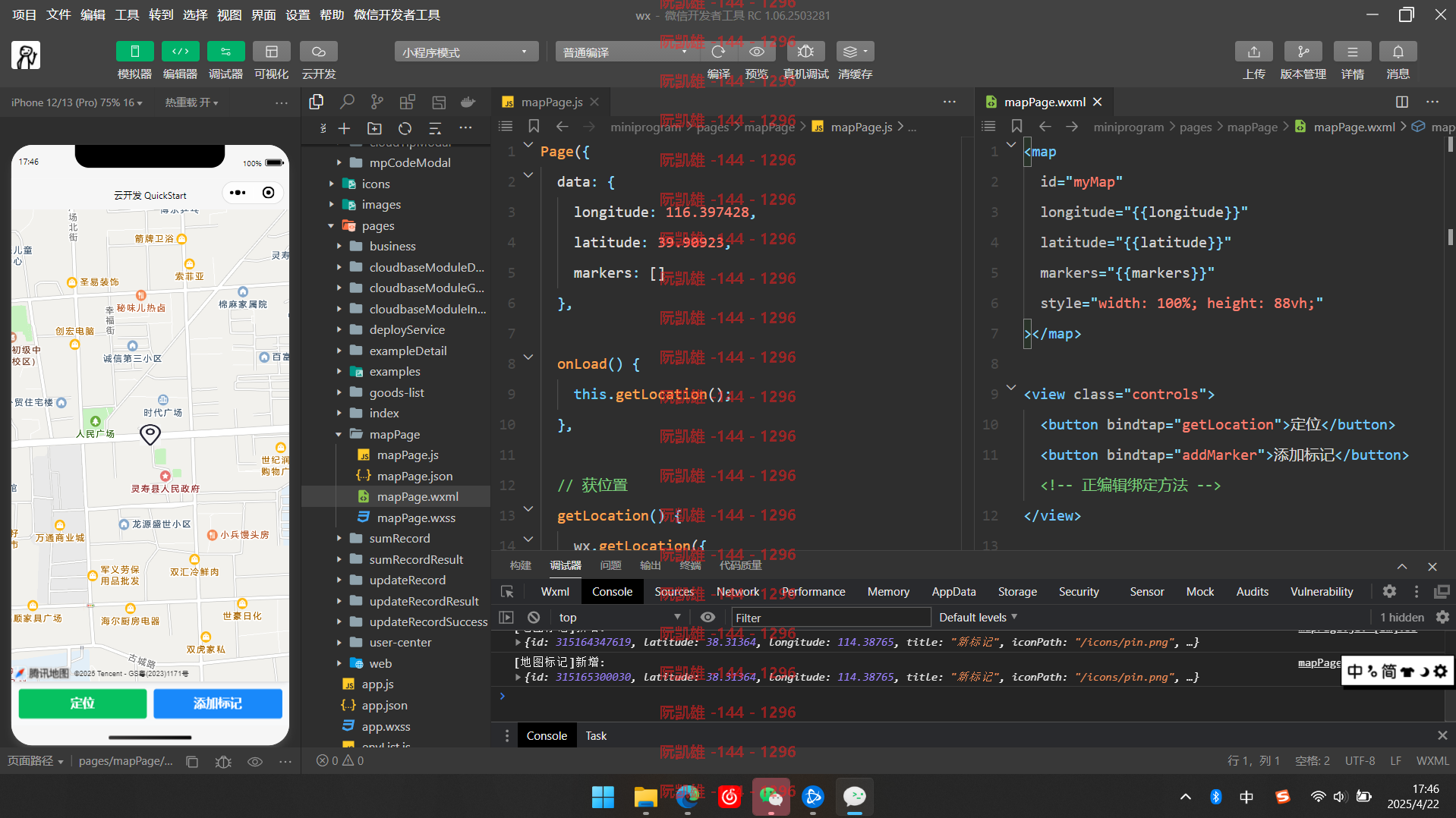
Task: Fold the onLoad function at line 8
Action: [x=528, y=357]
